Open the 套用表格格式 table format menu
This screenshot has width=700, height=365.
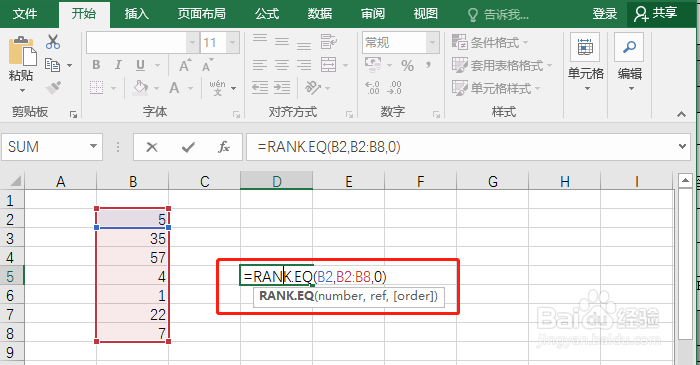pyautogui.click(x=502, y=66)
